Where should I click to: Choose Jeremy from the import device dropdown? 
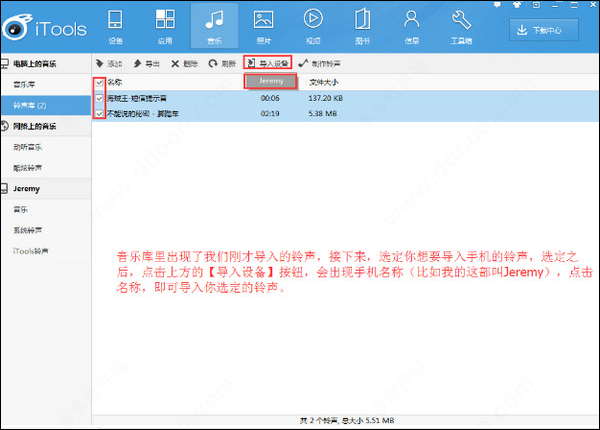click(x=271, y=81)
